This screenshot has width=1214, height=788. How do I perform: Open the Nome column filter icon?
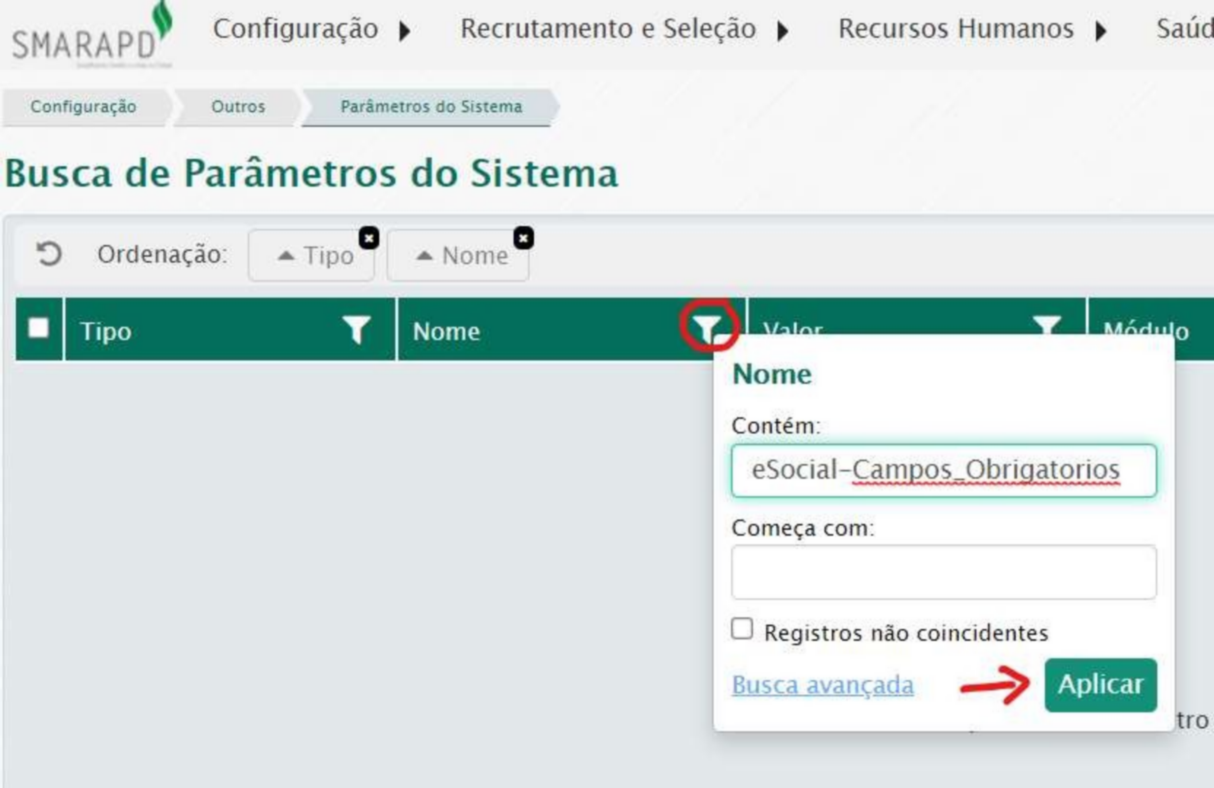pos(708,327)
